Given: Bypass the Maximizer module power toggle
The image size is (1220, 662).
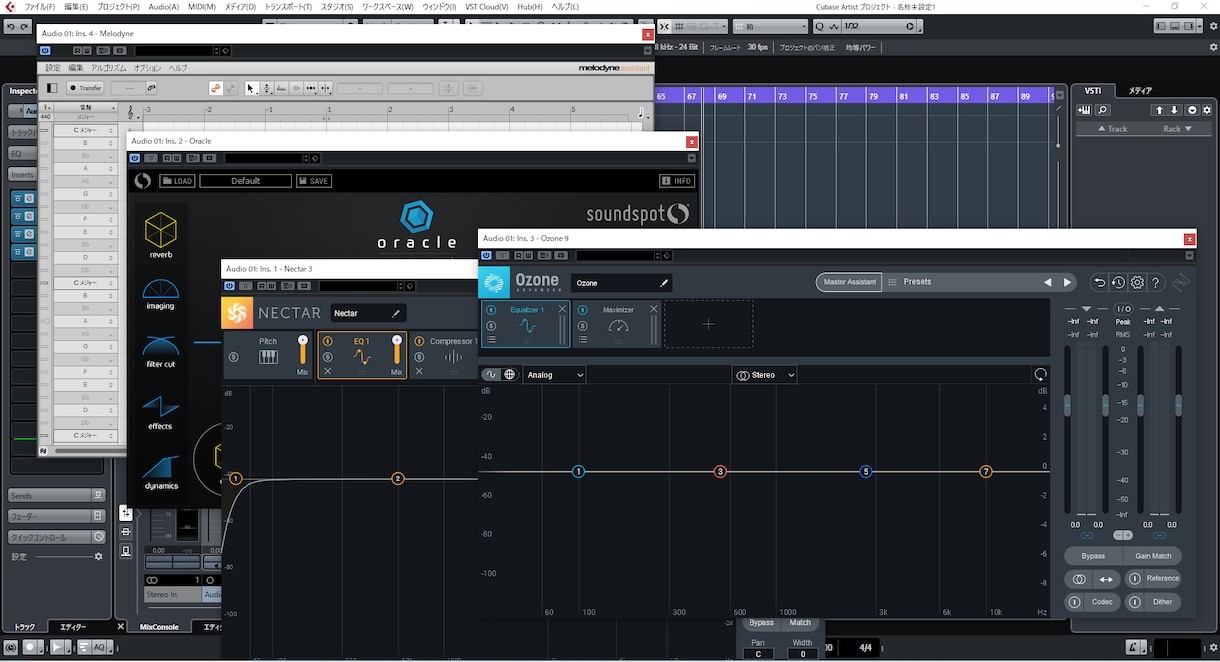Looking at the screenshot, I should (x=583, y=310).
